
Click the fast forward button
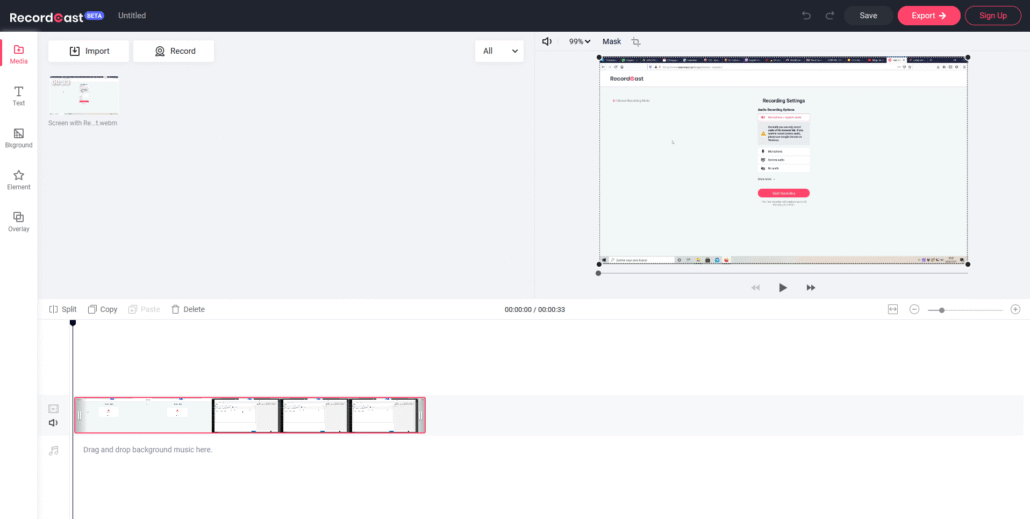click(810, 288)
